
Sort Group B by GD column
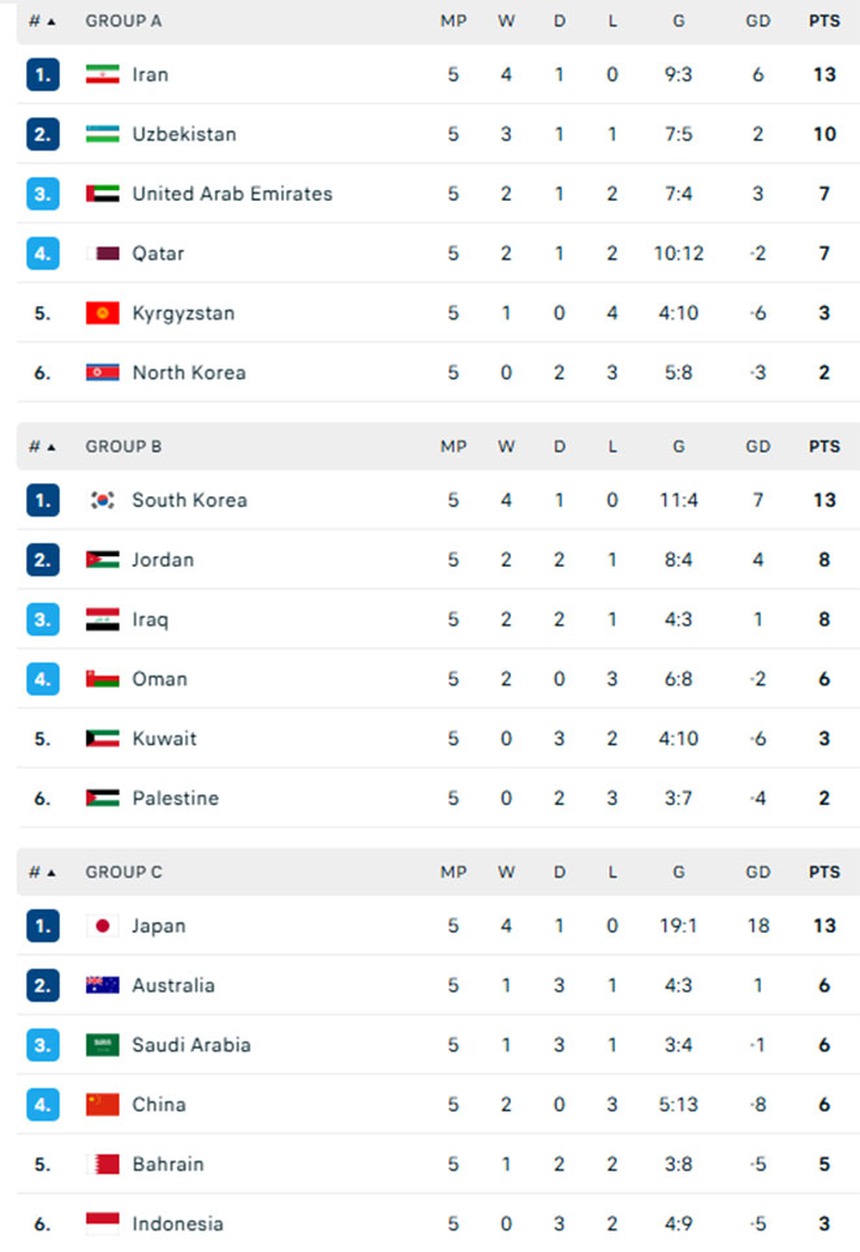click(x=758, y=447)
